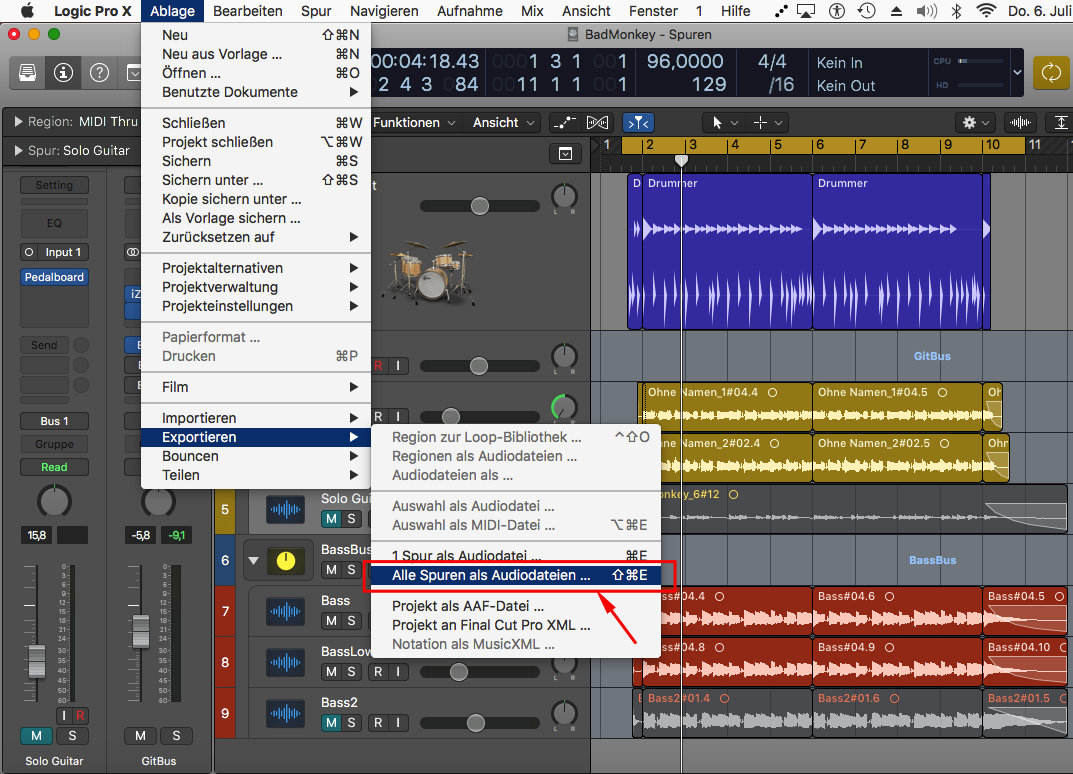The width and height of the screenshot is (1073, 774).
Task: Adjust the Drummer track volume slider
Action: coord(480,205)
